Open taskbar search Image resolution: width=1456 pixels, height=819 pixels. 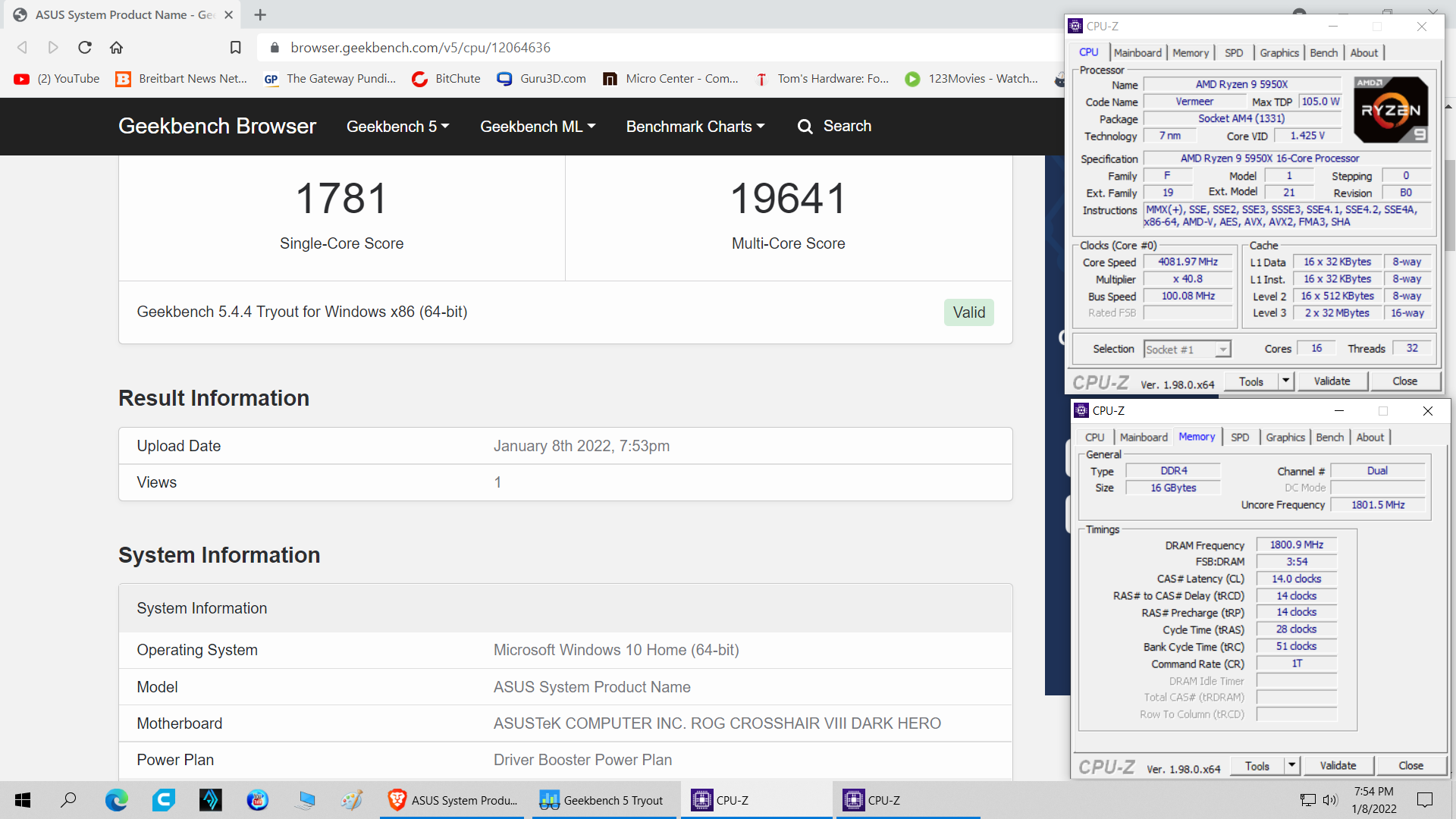69,800
